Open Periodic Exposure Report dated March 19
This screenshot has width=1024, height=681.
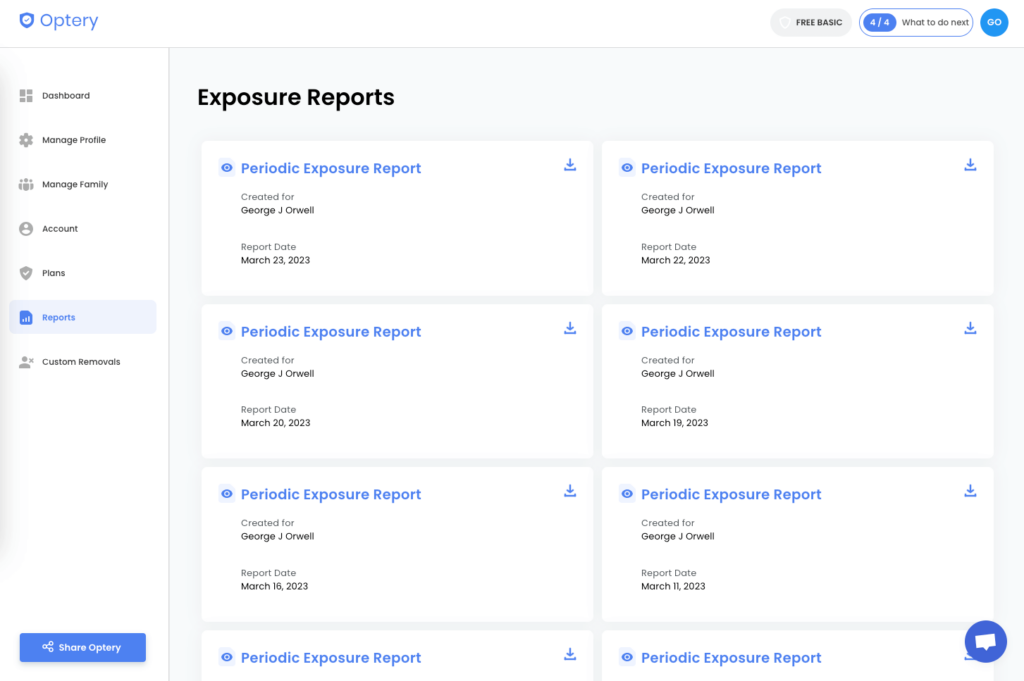pyautogui.click(x=731, y=332)
